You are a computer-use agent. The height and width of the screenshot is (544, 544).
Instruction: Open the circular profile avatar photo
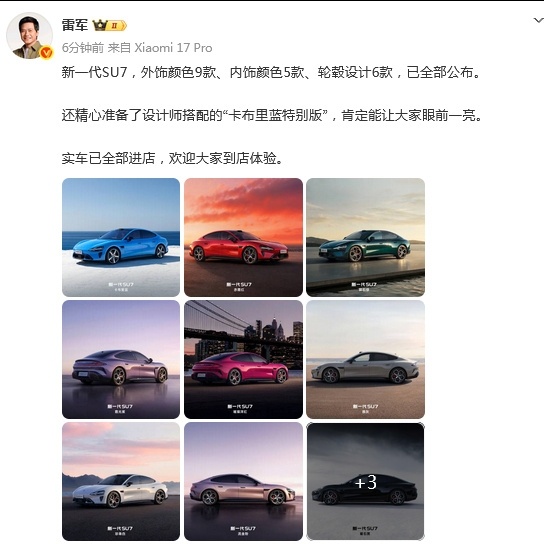(29, 36)
